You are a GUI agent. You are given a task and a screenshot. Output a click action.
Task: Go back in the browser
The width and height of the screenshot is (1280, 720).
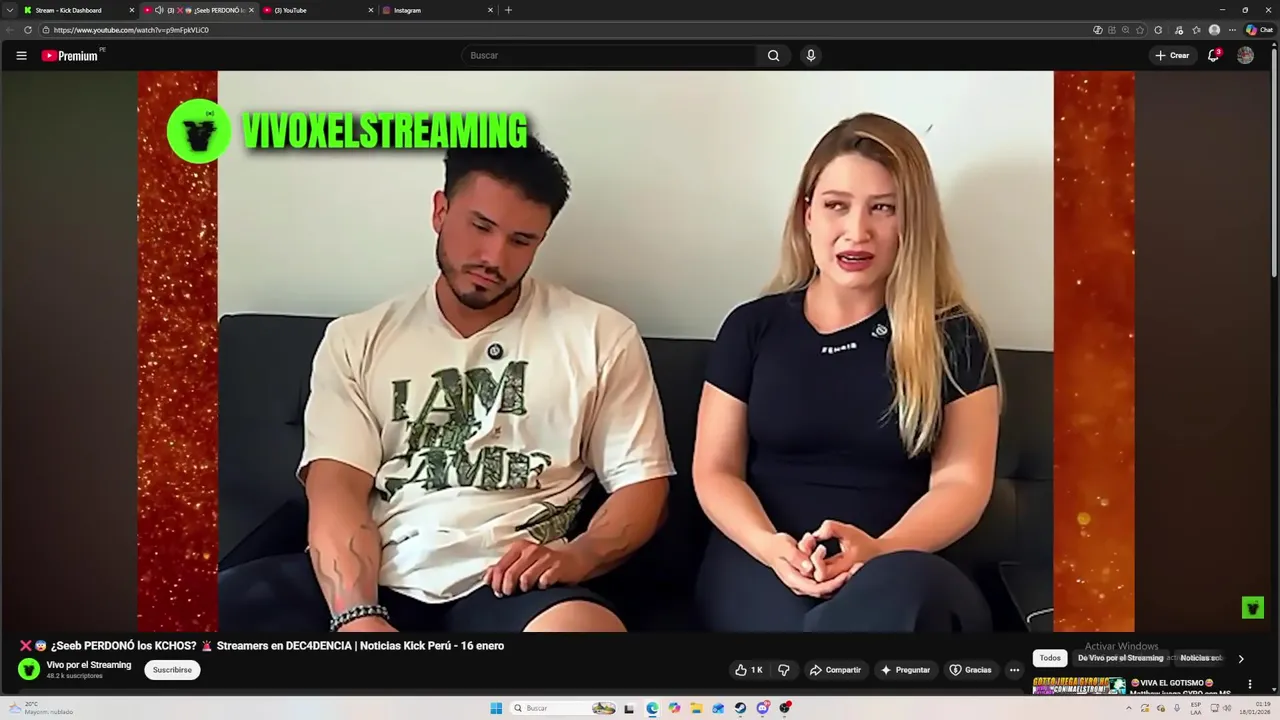pyautogui.click(x=10, y=30)
